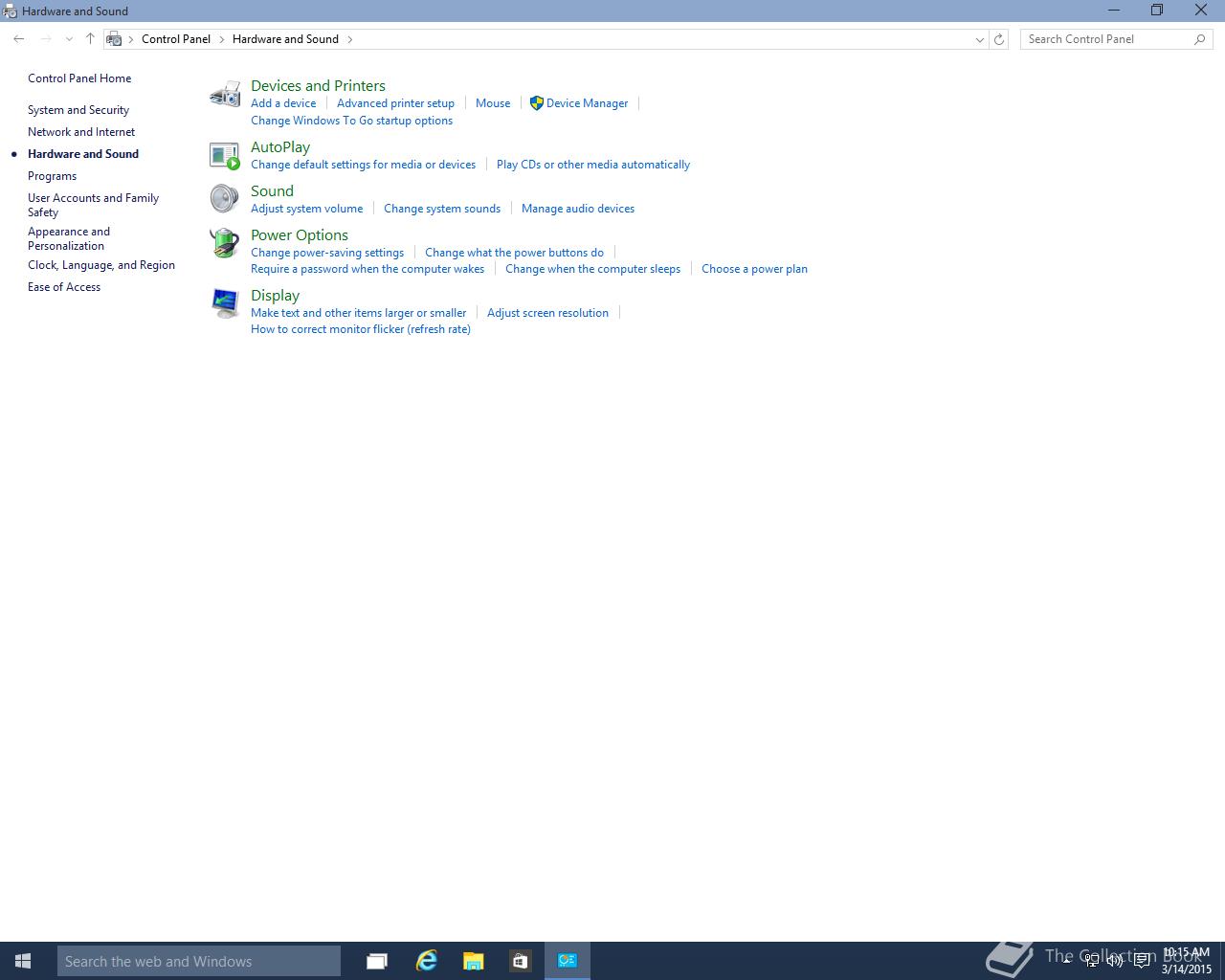Screen dimensions: 1225x980
Task: Change default settings for media or devices
Action: point(363,165)
